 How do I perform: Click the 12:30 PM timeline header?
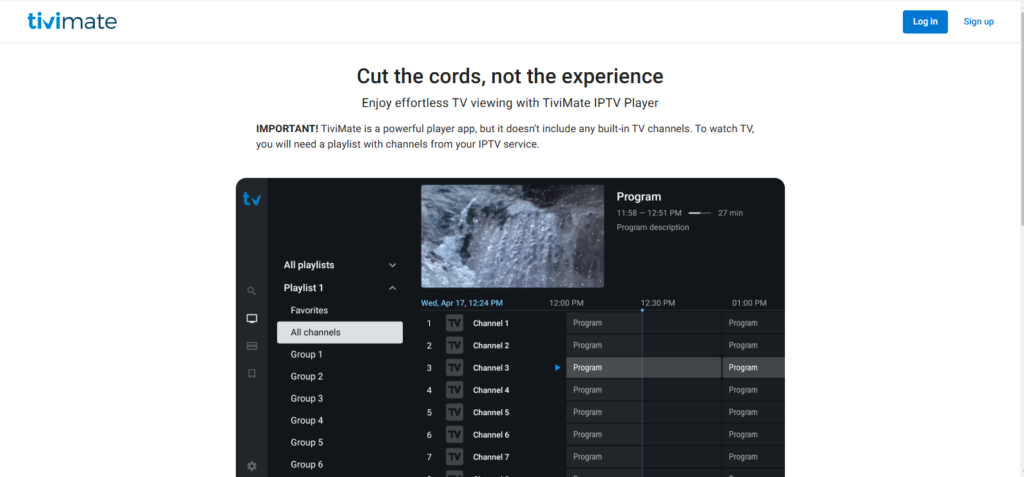coord(658,303)
